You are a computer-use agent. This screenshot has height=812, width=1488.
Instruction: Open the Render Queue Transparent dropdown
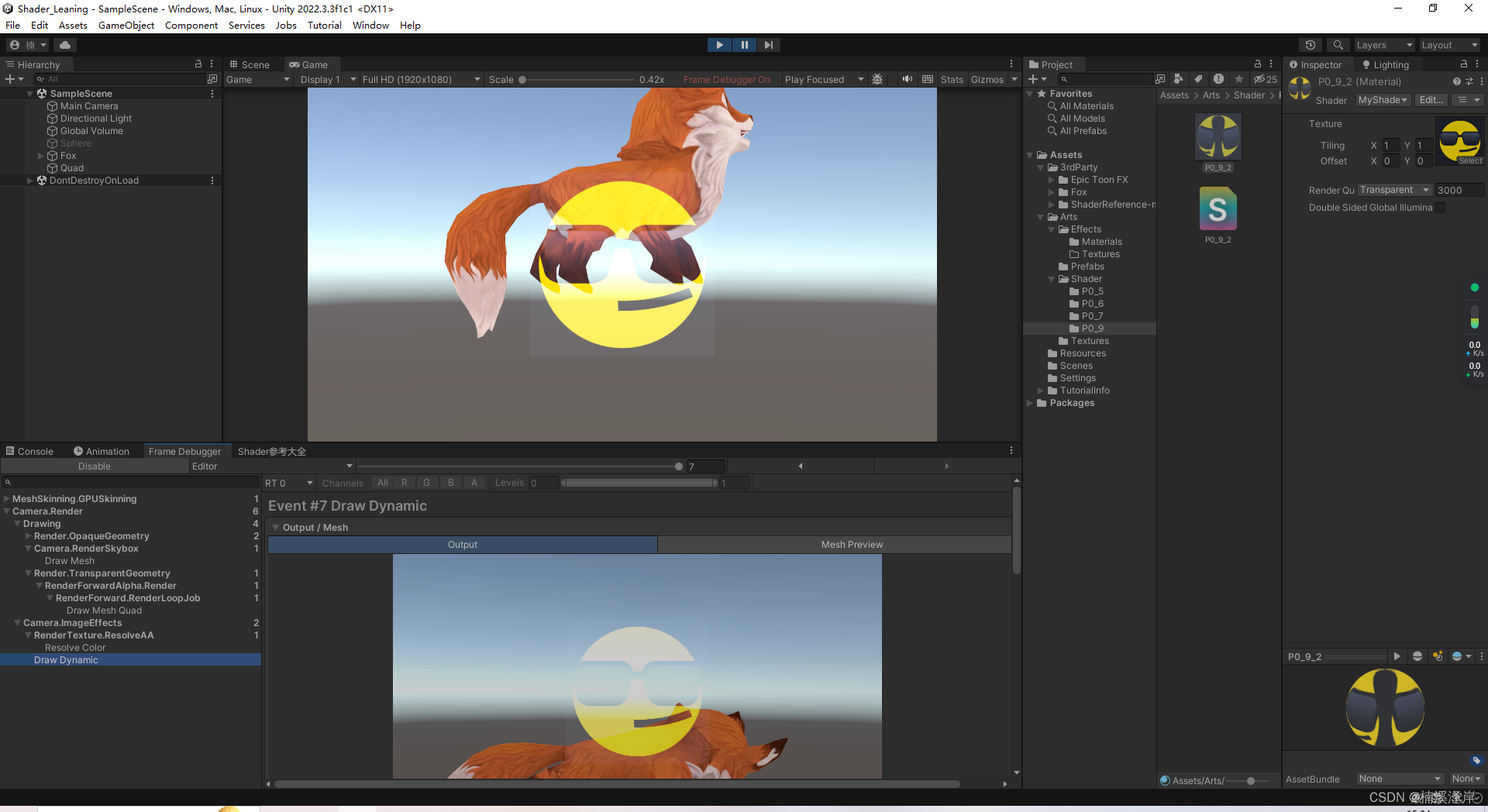1394,190
